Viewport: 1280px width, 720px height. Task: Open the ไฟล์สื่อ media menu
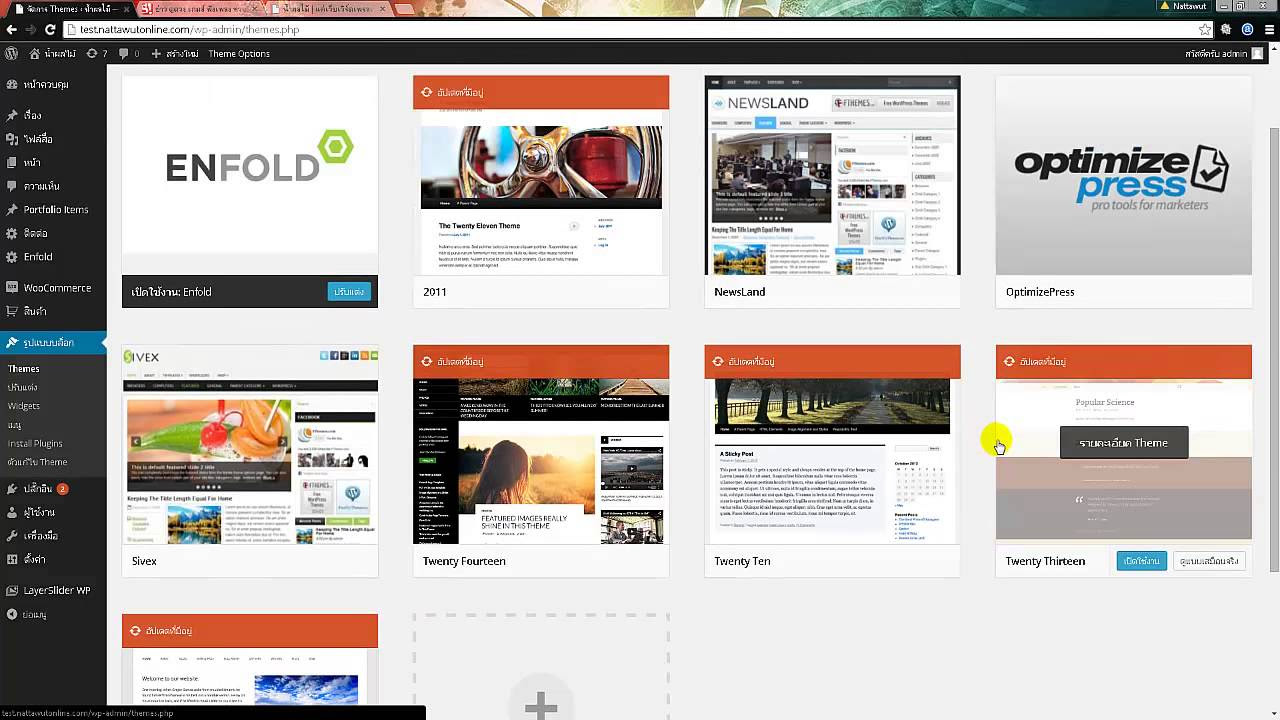pos(53,138)
